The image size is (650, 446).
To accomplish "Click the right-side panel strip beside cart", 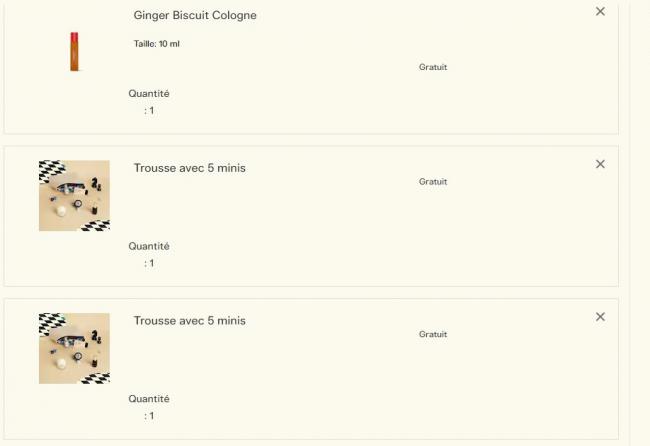I will click(637, 220).
